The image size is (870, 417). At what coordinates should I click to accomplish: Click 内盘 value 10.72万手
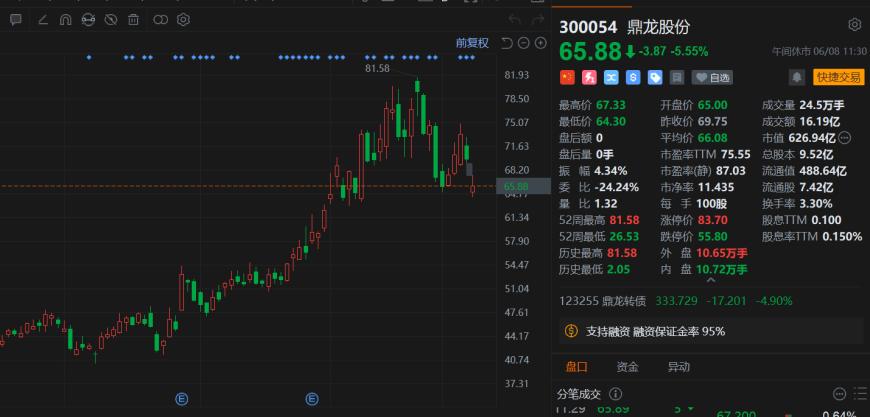pyautogui.click(x=722, y=269)
